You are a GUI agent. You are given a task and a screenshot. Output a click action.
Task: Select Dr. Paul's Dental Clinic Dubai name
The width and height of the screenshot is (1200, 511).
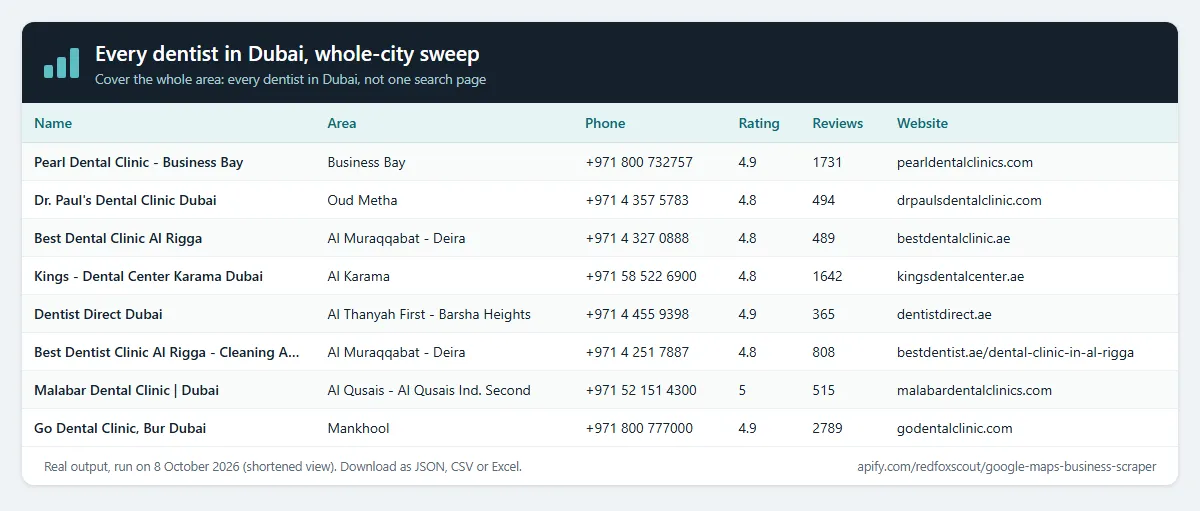(125, 200)
